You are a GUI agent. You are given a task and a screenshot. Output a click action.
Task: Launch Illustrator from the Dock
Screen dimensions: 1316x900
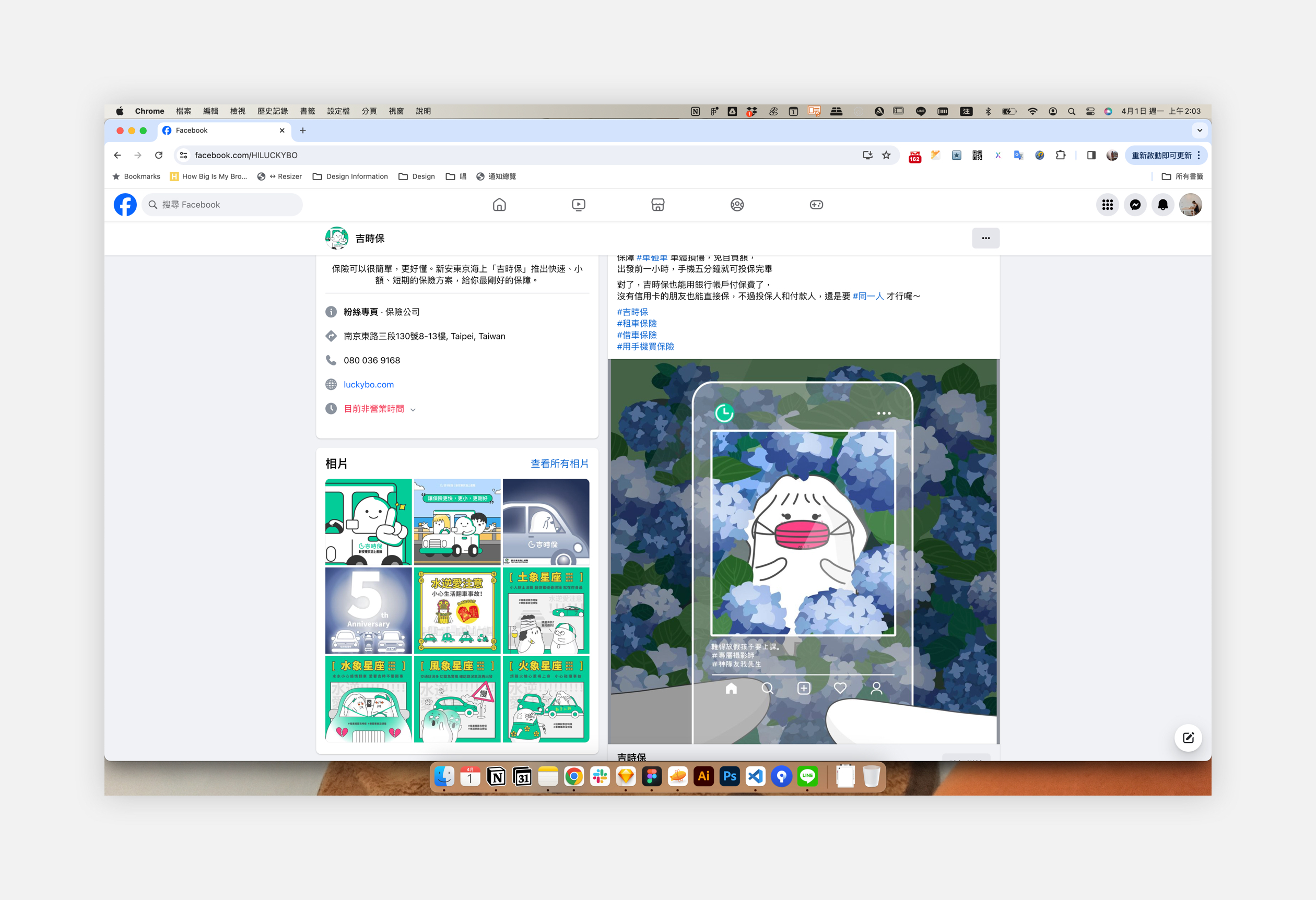coord(703,777)
